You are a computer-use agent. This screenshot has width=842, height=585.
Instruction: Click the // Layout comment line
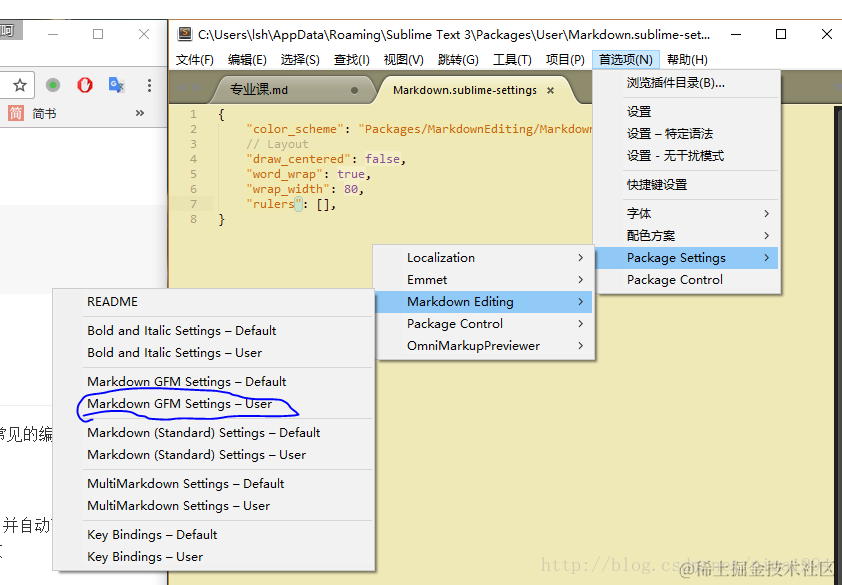(x=277, y=144)
